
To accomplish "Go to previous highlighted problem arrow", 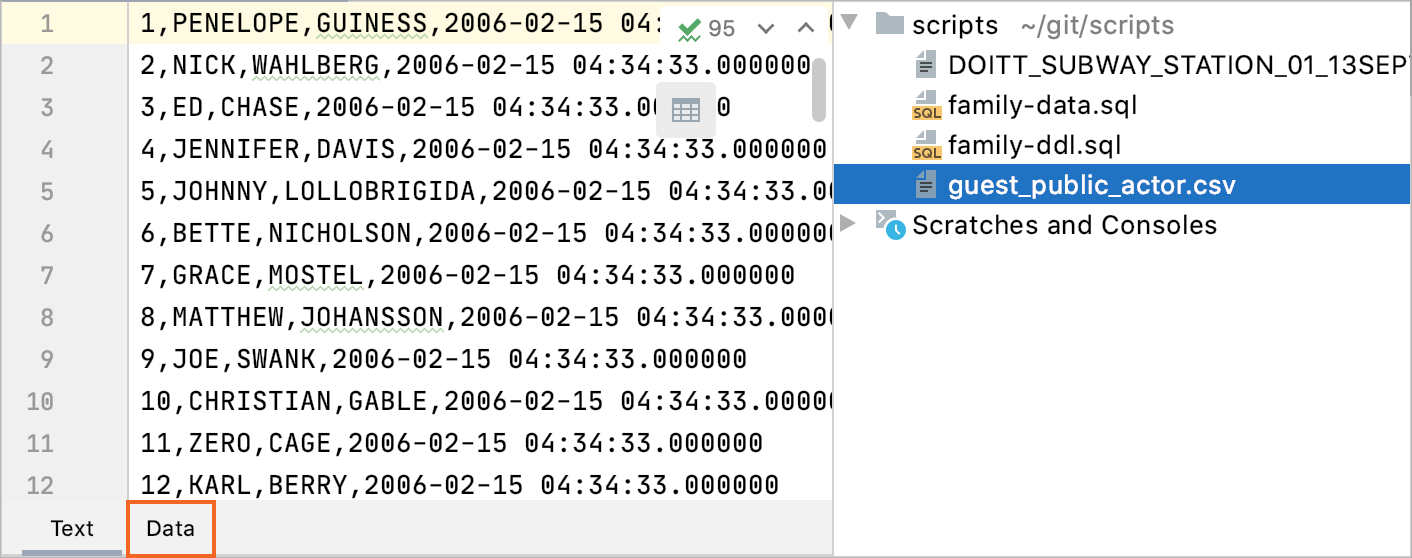I will pos(806,28).
